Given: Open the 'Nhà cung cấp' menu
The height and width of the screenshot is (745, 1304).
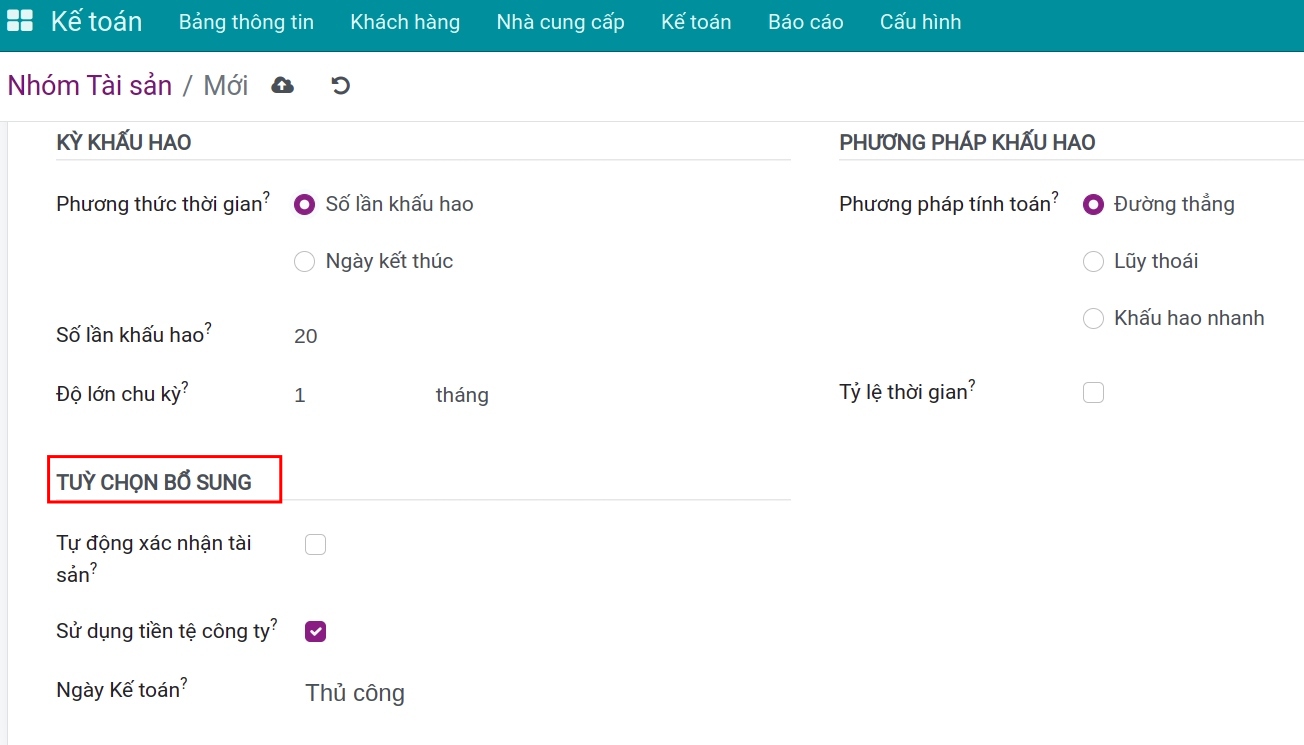Looking at the screenshot, I should pyautogui.click(x=560, y=21).
